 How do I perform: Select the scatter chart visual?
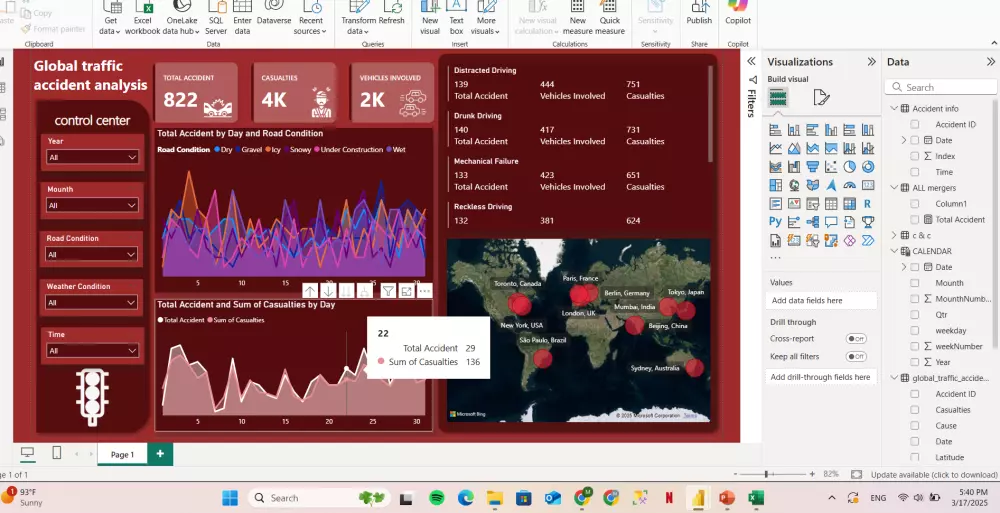point(831,167)
